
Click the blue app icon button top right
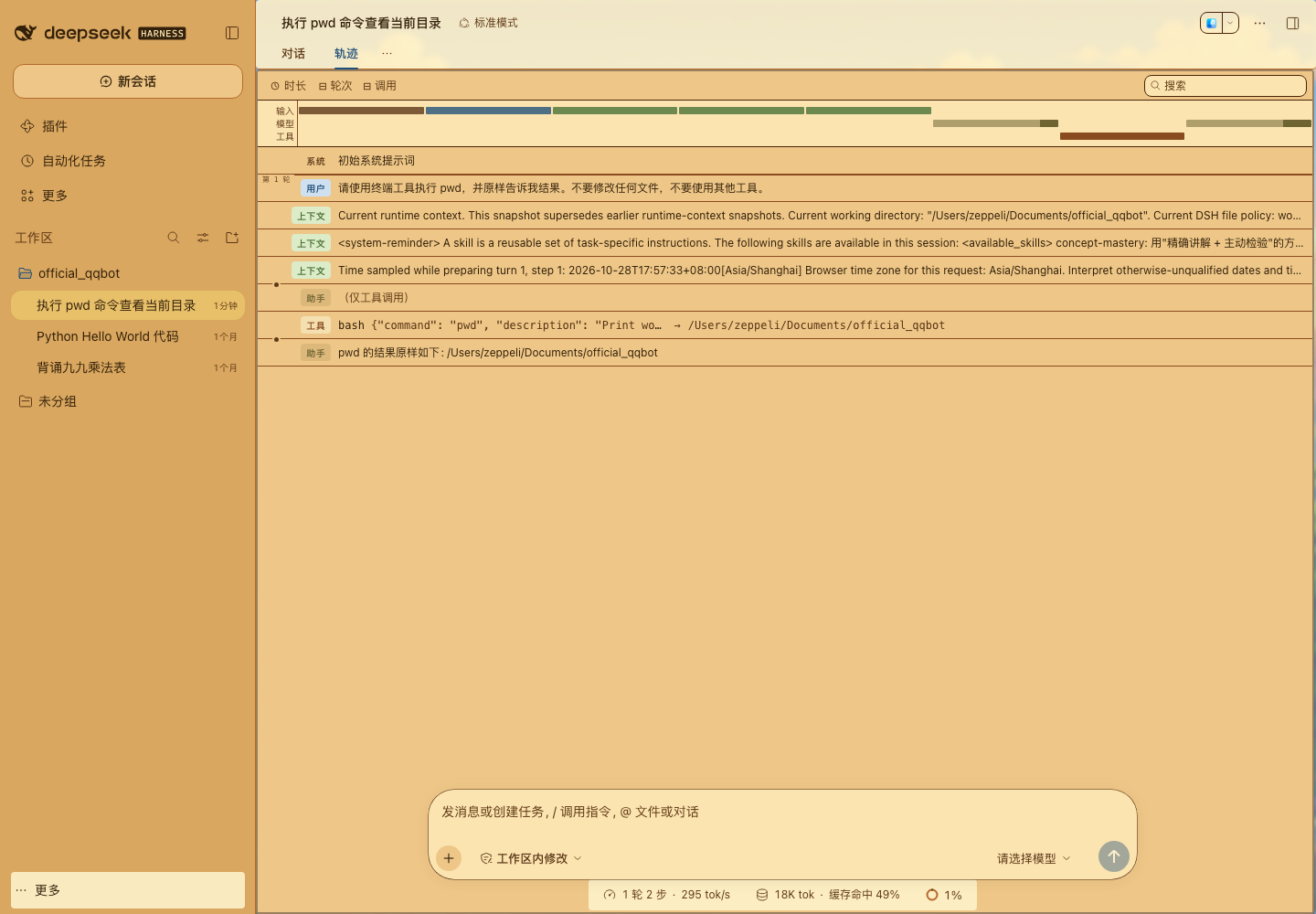point(1212,23)
